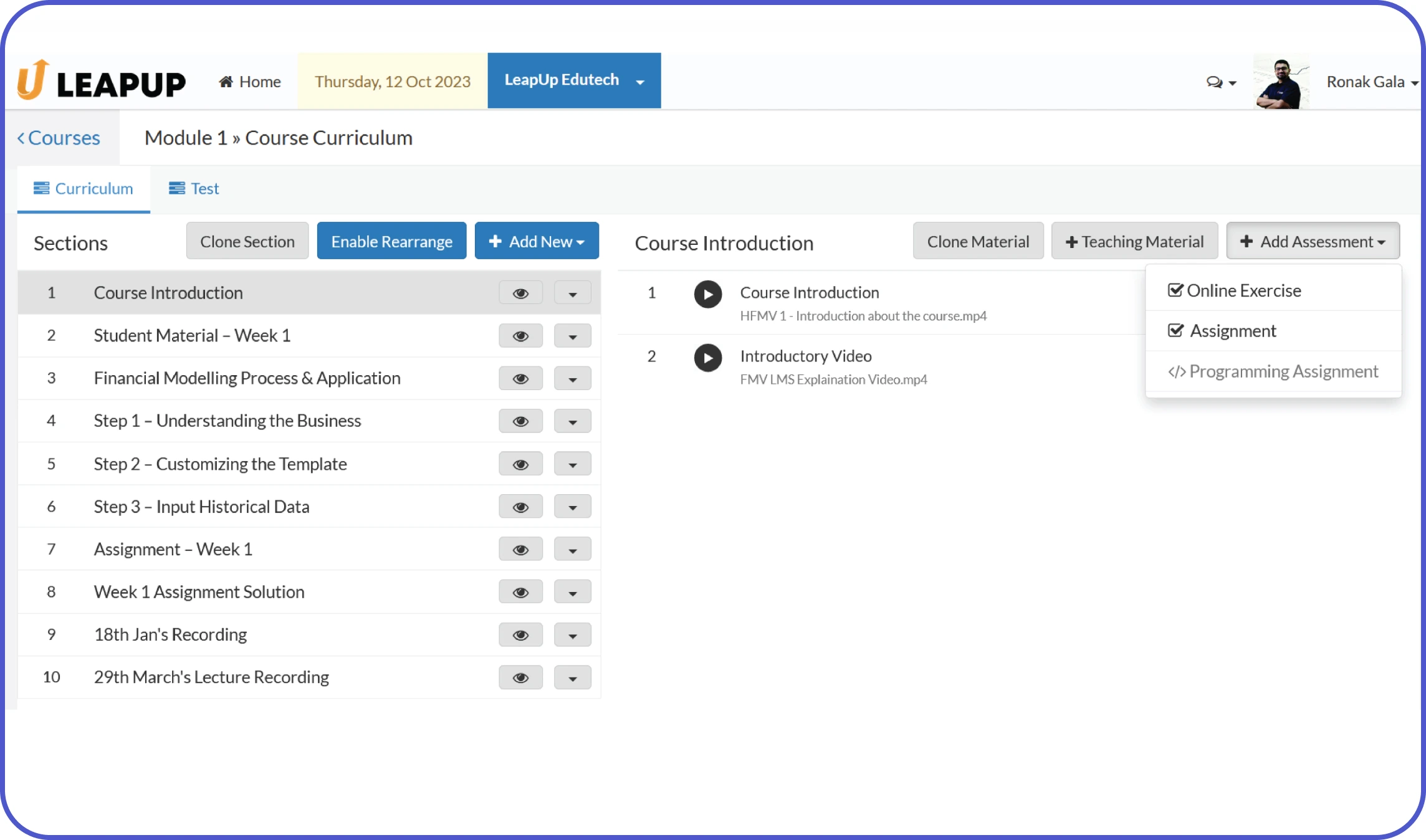Image resolution: width=1426 pixels, height=840 pixels.
Task: Select Programming Assignment code option
Action: [1273, 371]
